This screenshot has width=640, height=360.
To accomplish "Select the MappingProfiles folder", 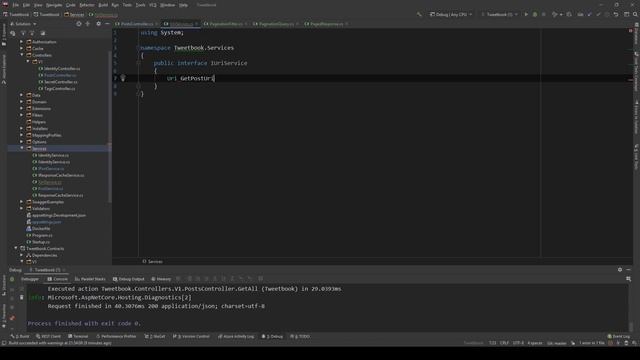I will click(44, 135).
